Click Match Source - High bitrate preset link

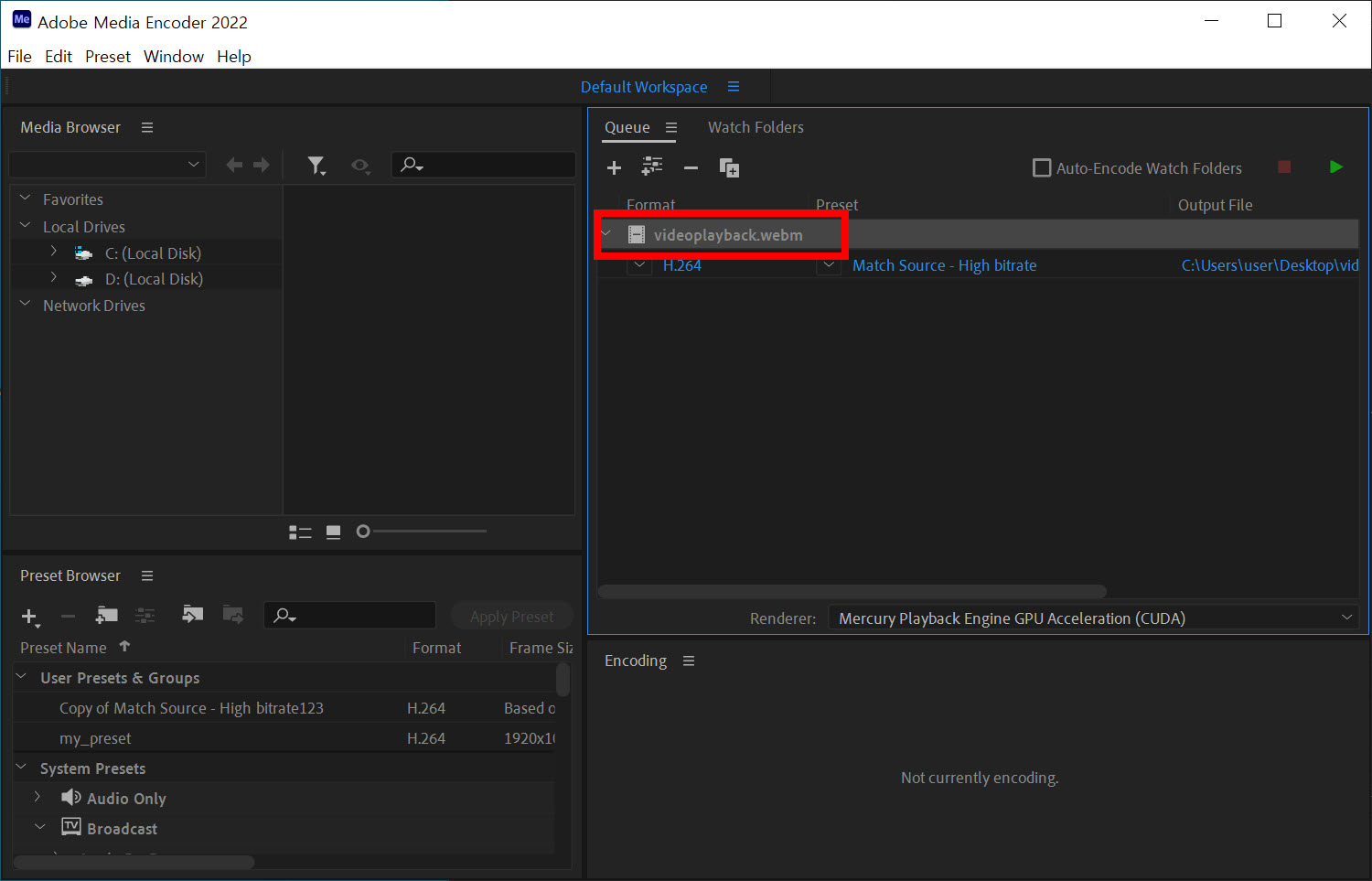click(945, 265)
